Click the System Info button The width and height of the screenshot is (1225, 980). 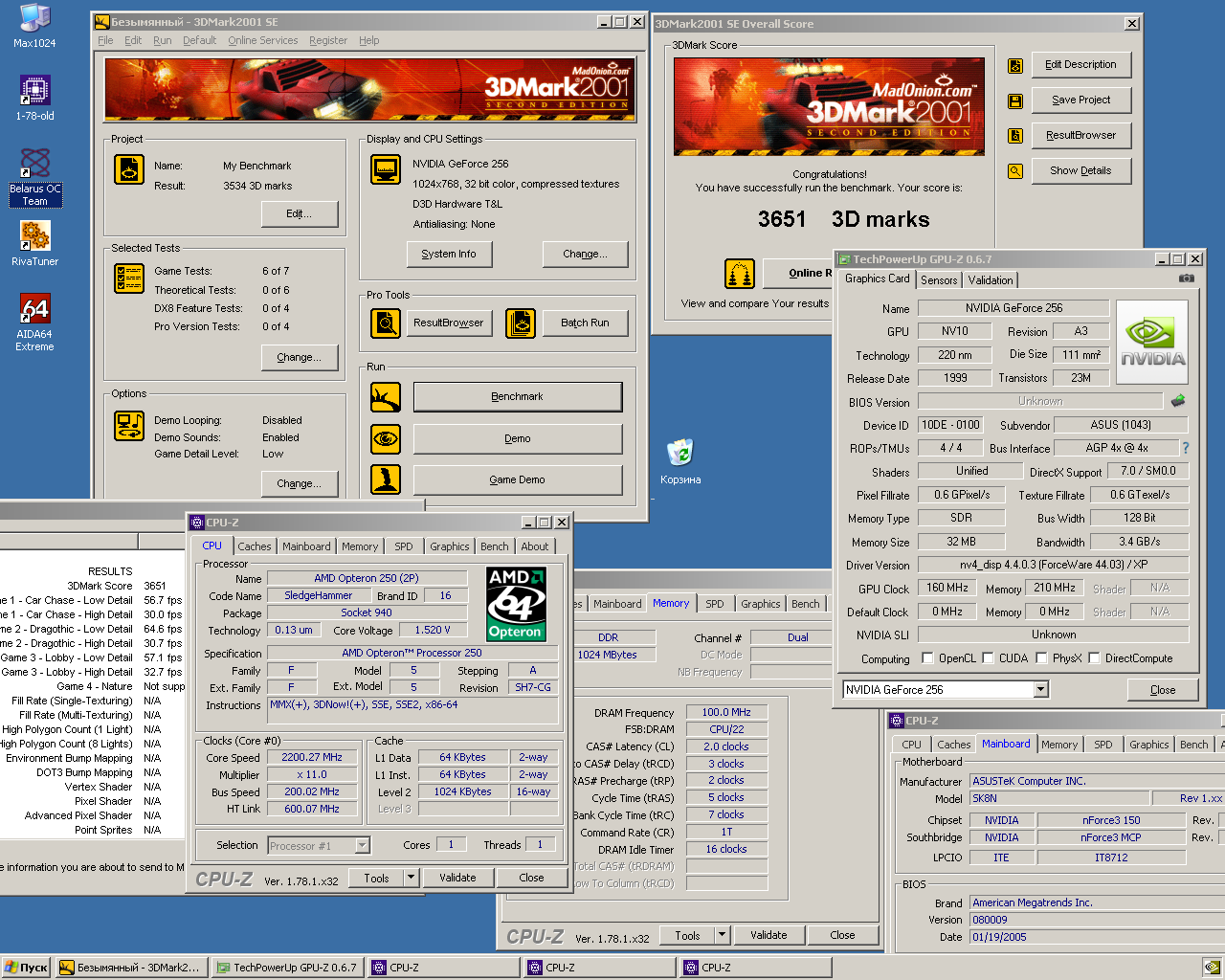pos(449,254)
